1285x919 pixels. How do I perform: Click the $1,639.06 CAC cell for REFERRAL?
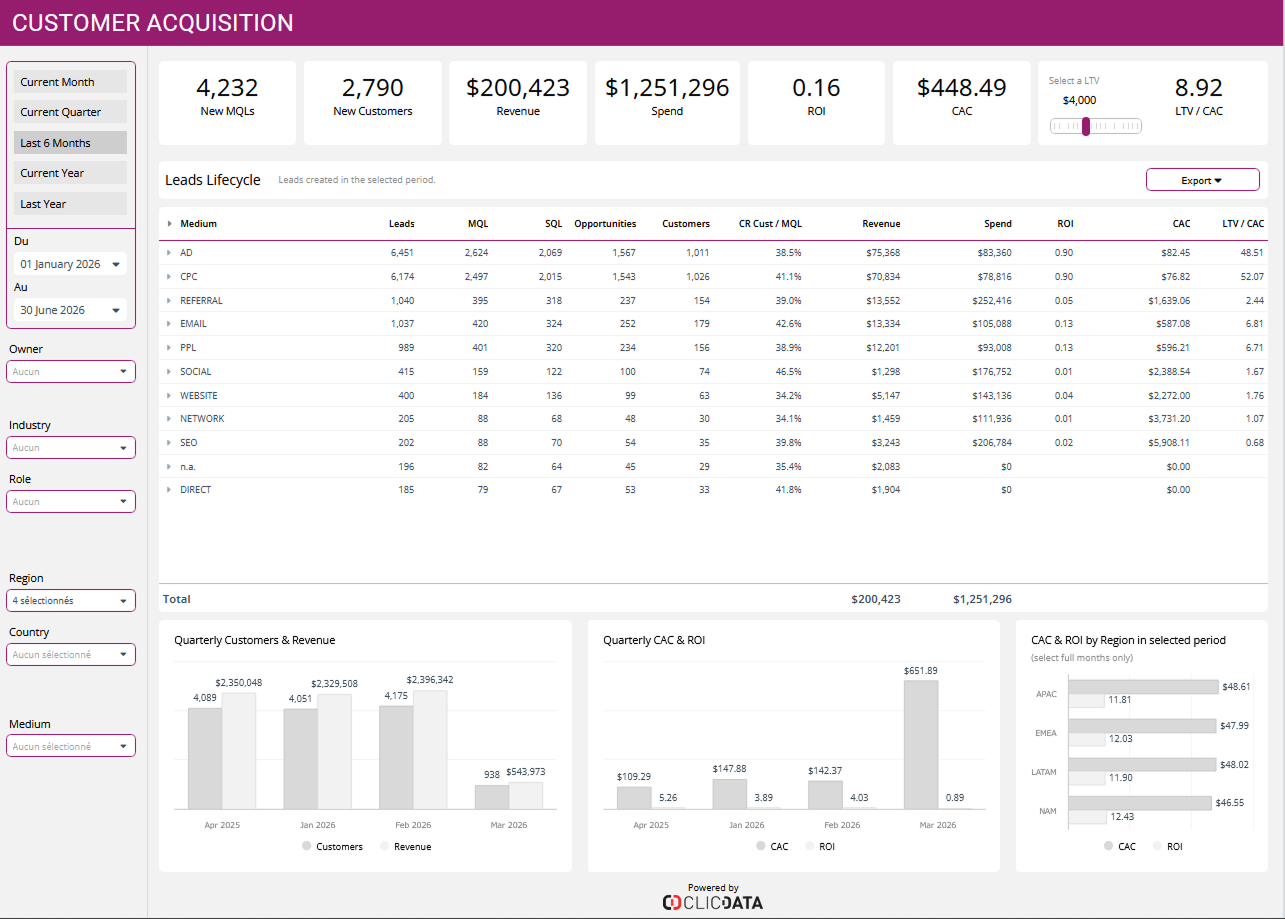pos(1169,300)
